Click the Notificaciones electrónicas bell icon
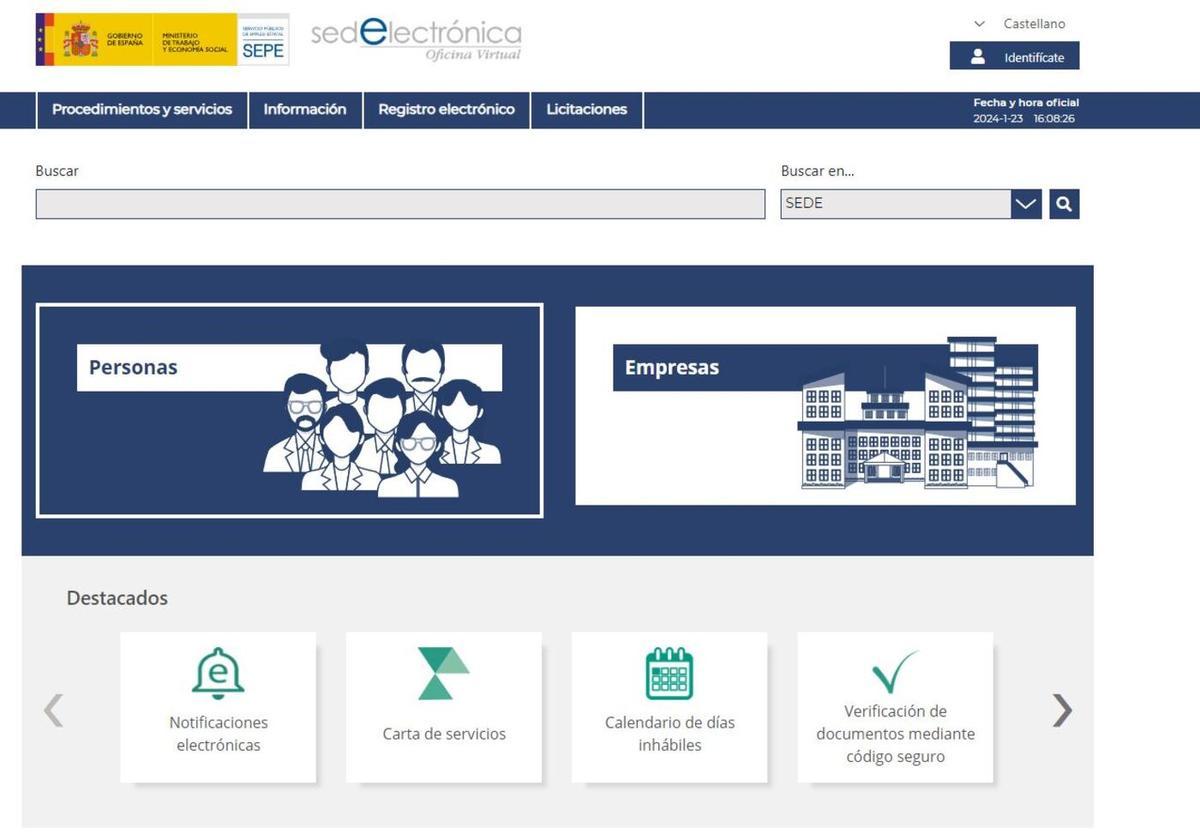 click(218, 673)
